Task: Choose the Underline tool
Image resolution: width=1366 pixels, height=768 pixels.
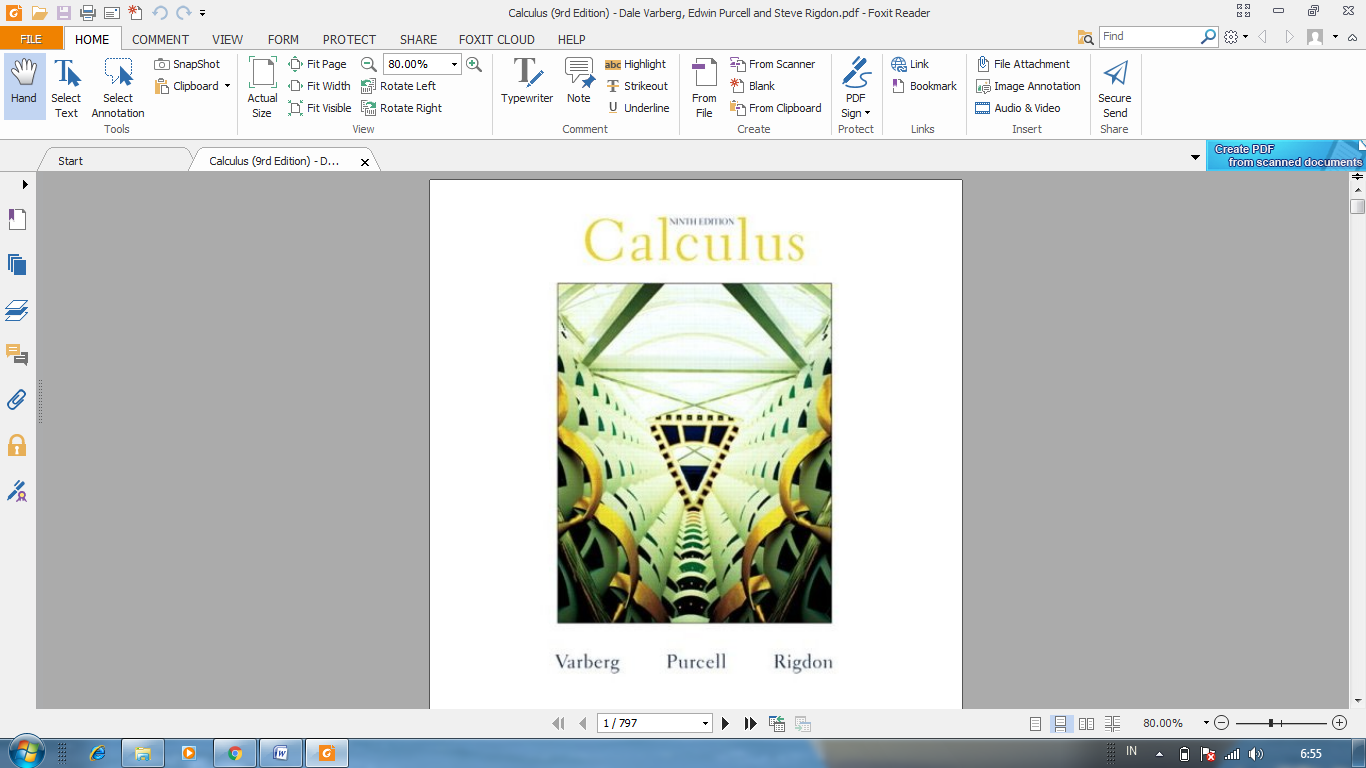Action: tap(638, 108)
